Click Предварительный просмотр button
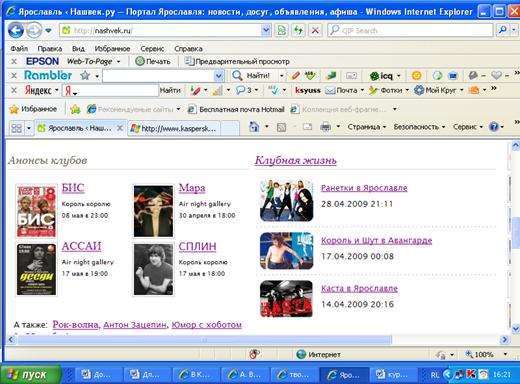Image resolution: width=520 pixels, height=384 pixels. pos(237,61)
